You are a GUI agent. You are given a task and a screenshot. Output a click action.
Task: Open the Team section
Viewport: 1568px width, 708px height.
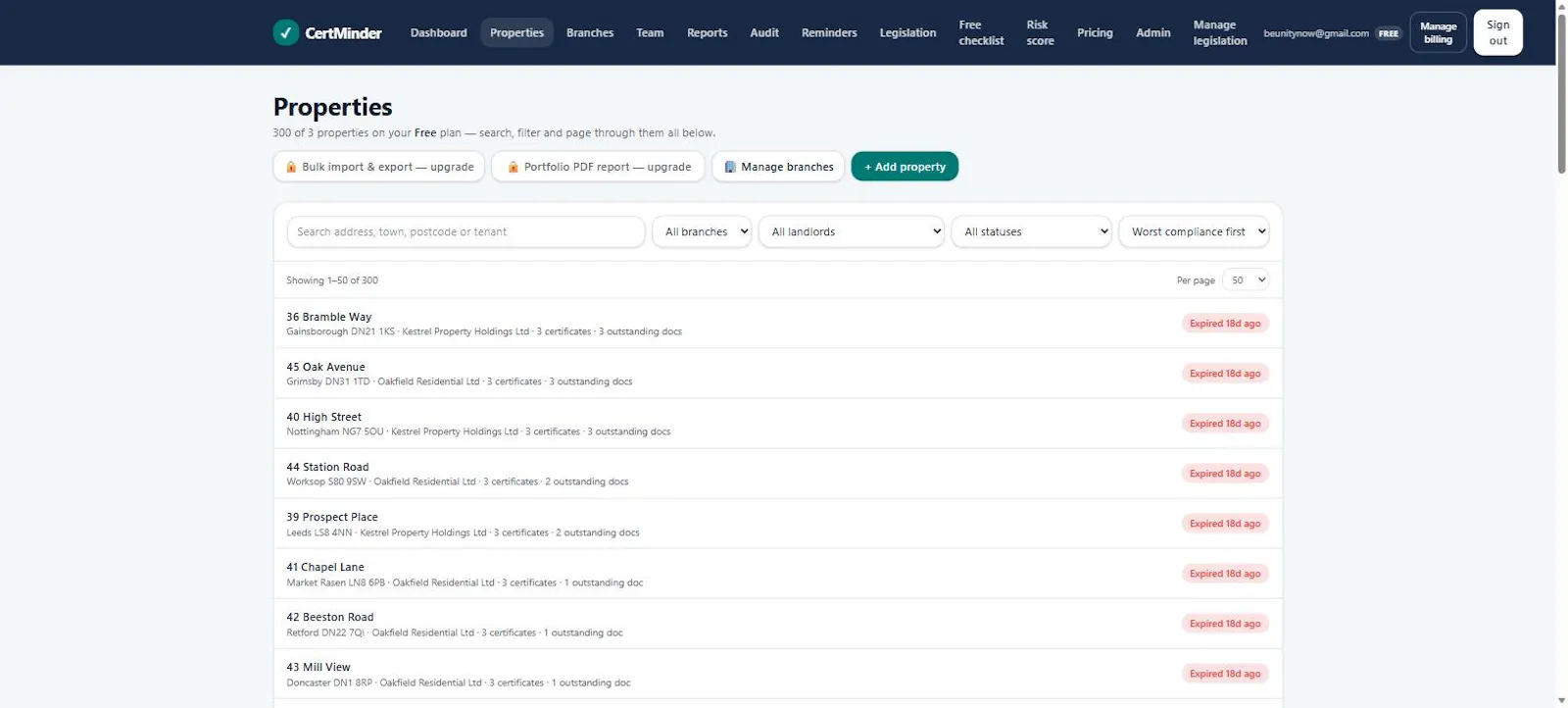[650, 32]
